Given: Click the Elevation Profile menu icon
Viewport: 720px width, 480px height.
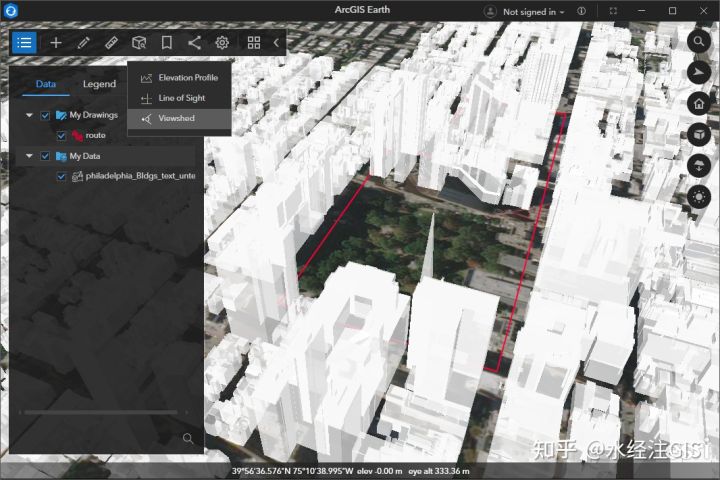Looking at the screenshot, I should (146, 78).
